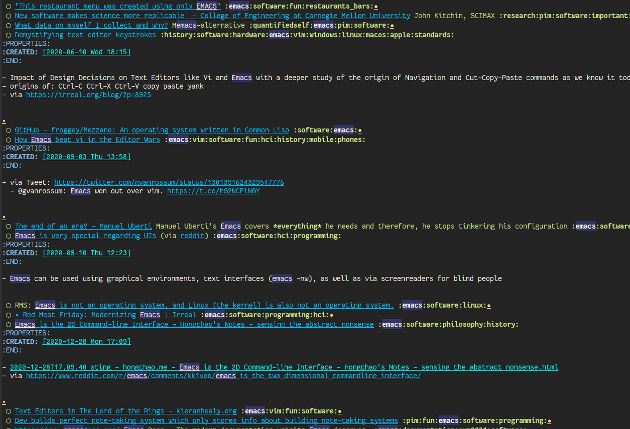Expand folded marker on the Mezzano heading line
Screen dimensions: 630x429
[x=360, y=131]
